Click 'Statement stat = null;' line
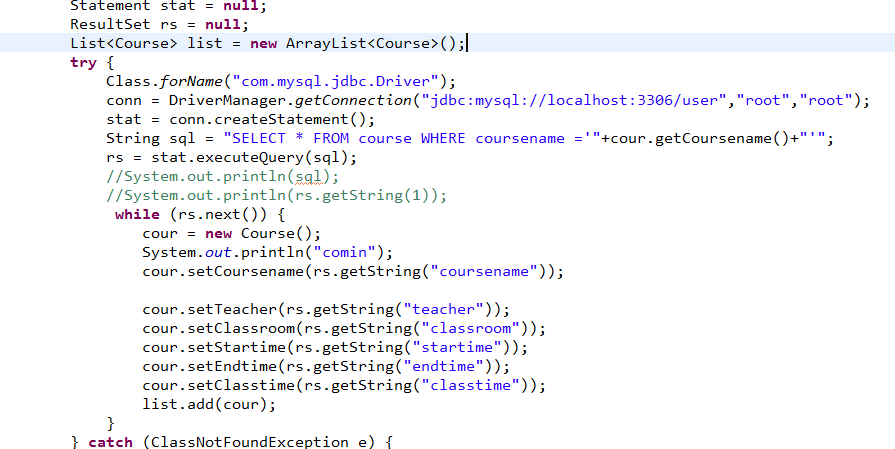The width and height of the screenshot is (895, 449). (x=168, y=6)
